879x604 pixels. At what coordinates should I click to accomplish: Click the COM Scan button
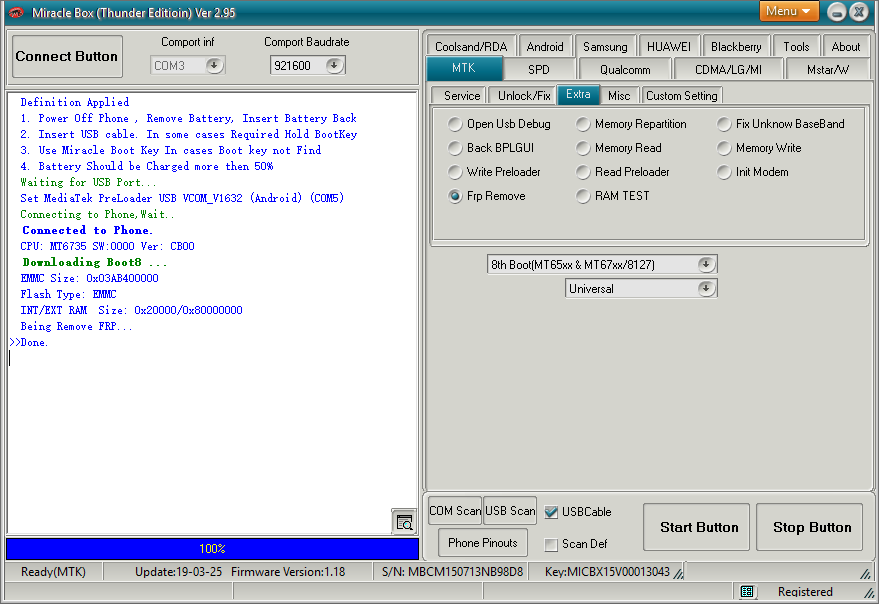tap(455, 511)
